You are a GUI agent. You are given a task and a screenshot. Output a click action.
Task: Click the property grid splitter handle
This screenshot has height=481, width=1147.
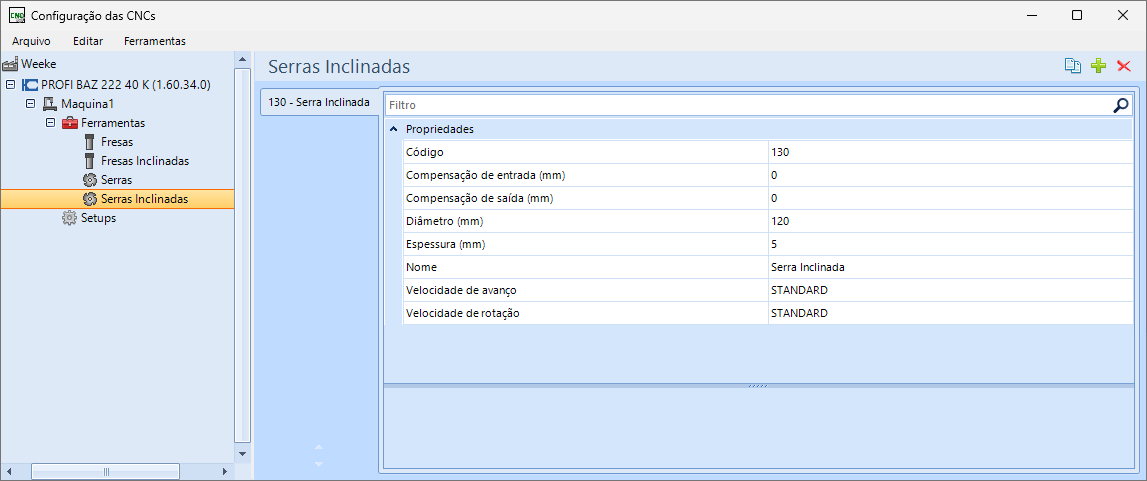coord(758,385)
